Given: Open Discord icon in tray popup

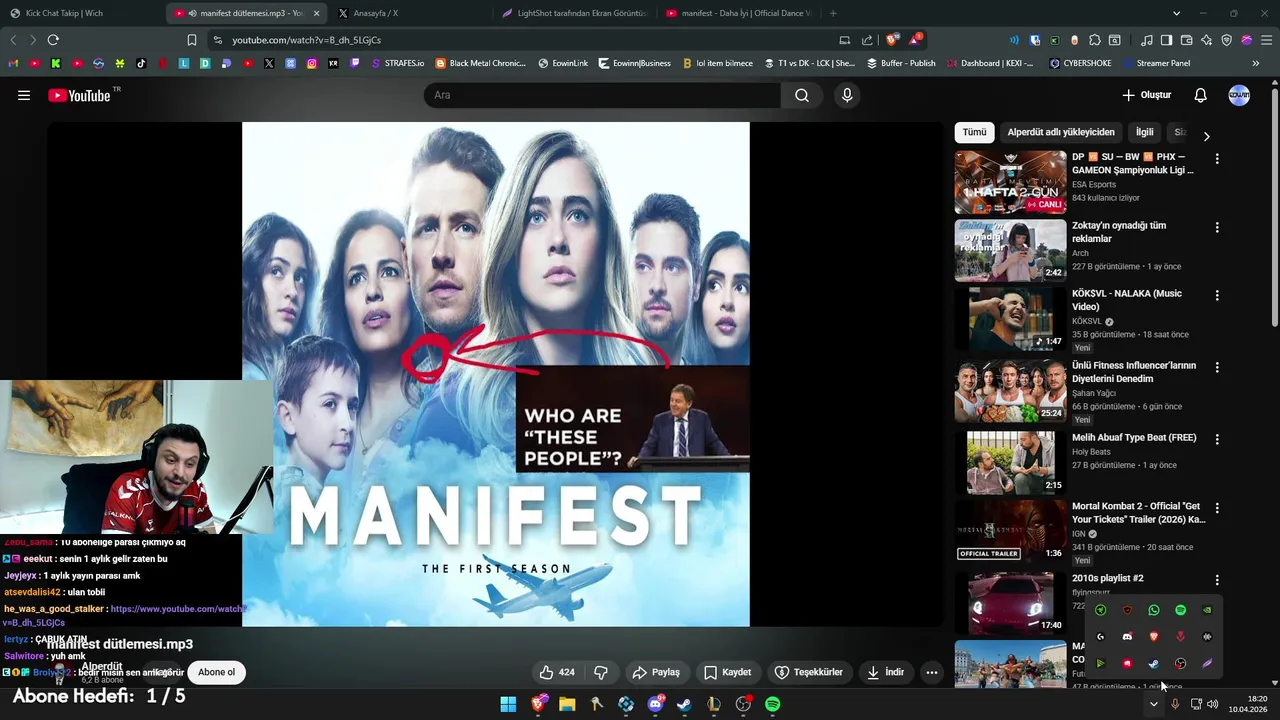Looking at the screenshot, I should (1127, 637).
